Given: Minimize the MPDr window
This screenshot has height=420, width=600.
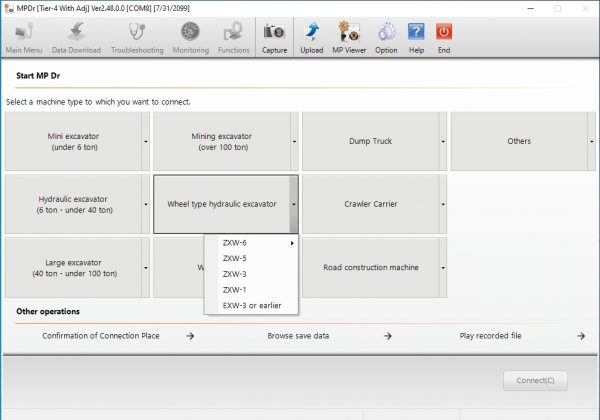Looking at the screenshot, I should 530,8.
